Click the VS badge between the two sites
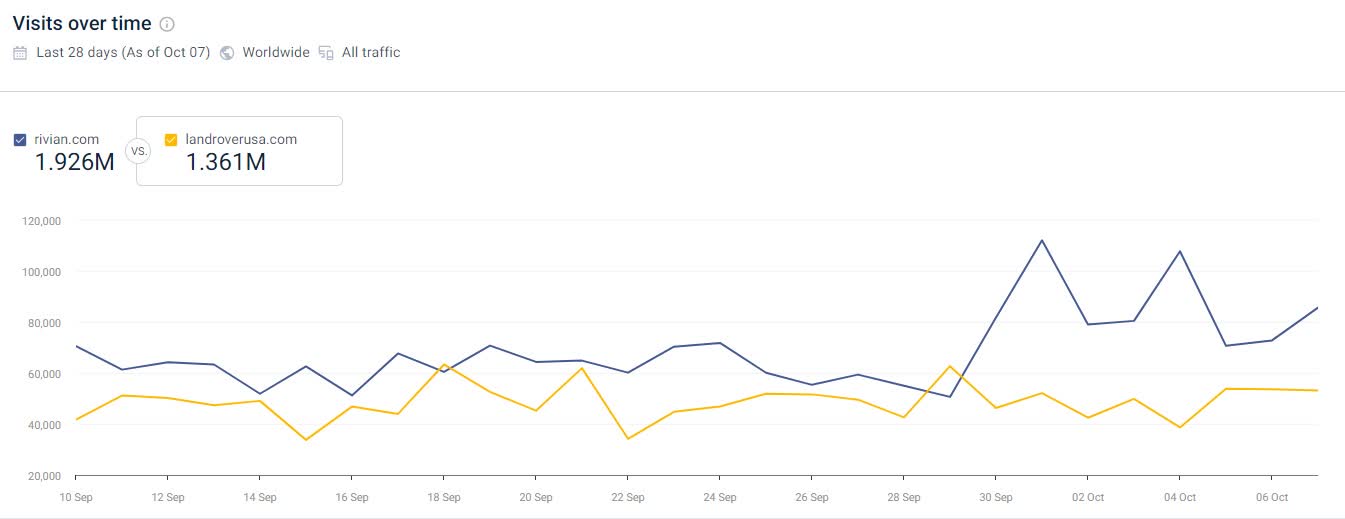Image resolution: width=1345 pixels, height=519 pixels. 138,150
